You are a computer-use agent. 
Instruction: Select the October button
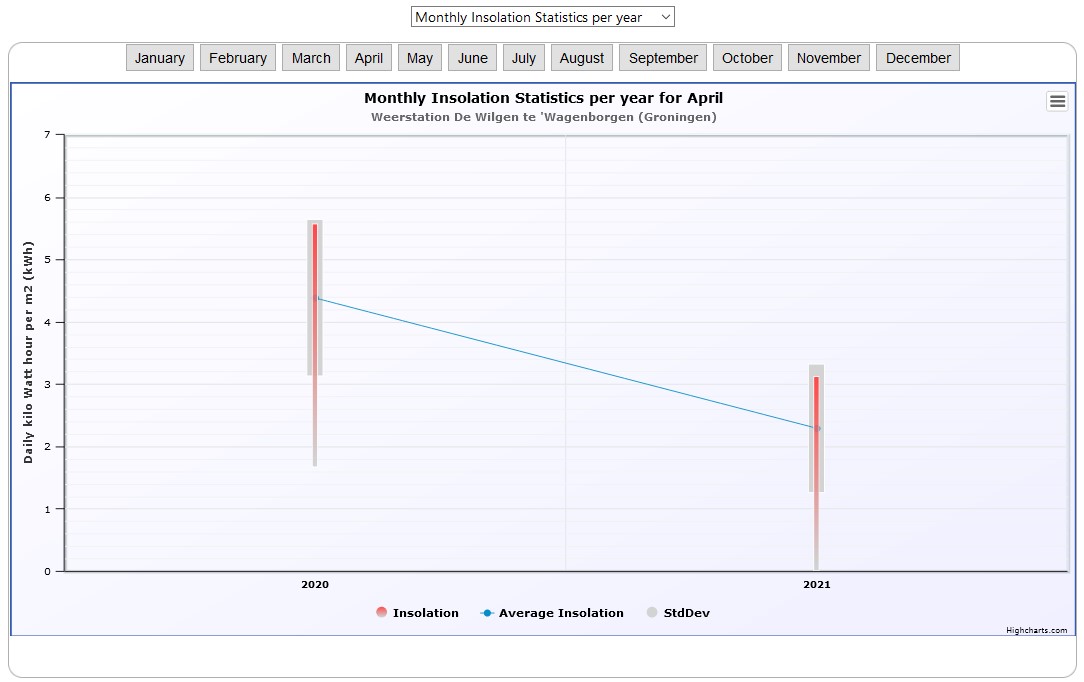747,58
